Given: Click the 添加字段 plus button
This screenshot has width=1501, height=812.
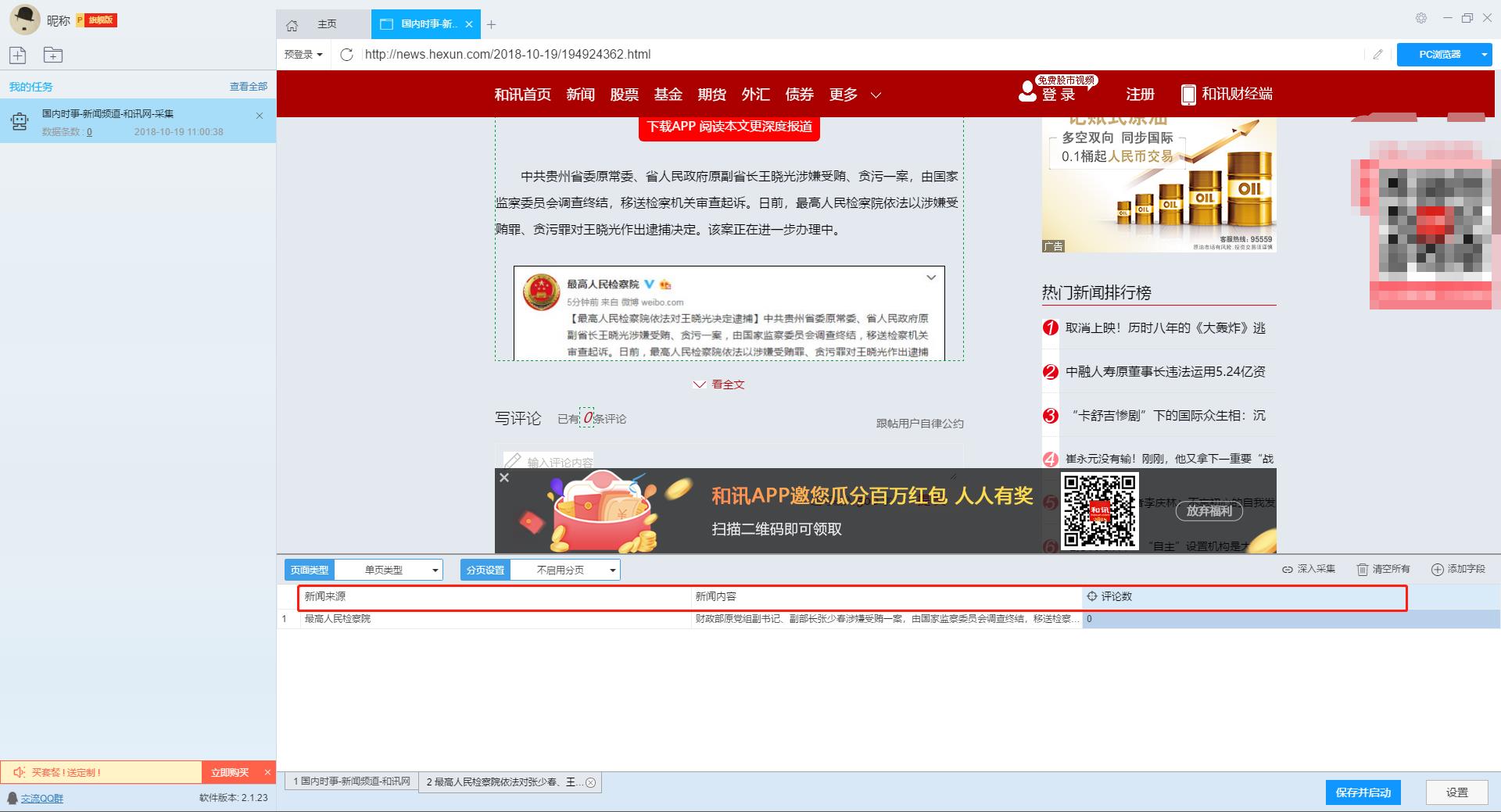Looking at the screenshot, I should (x=1458, y=569).
